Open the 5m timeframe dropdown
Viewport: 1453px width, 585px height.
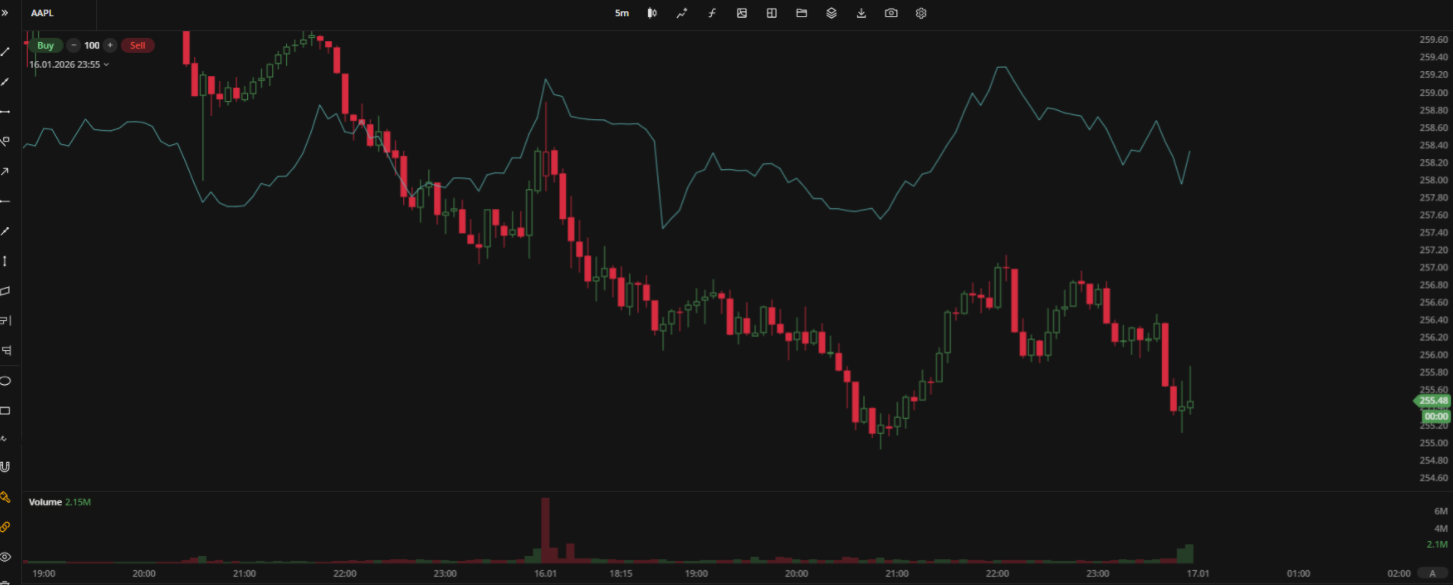[x=622, y=13]
